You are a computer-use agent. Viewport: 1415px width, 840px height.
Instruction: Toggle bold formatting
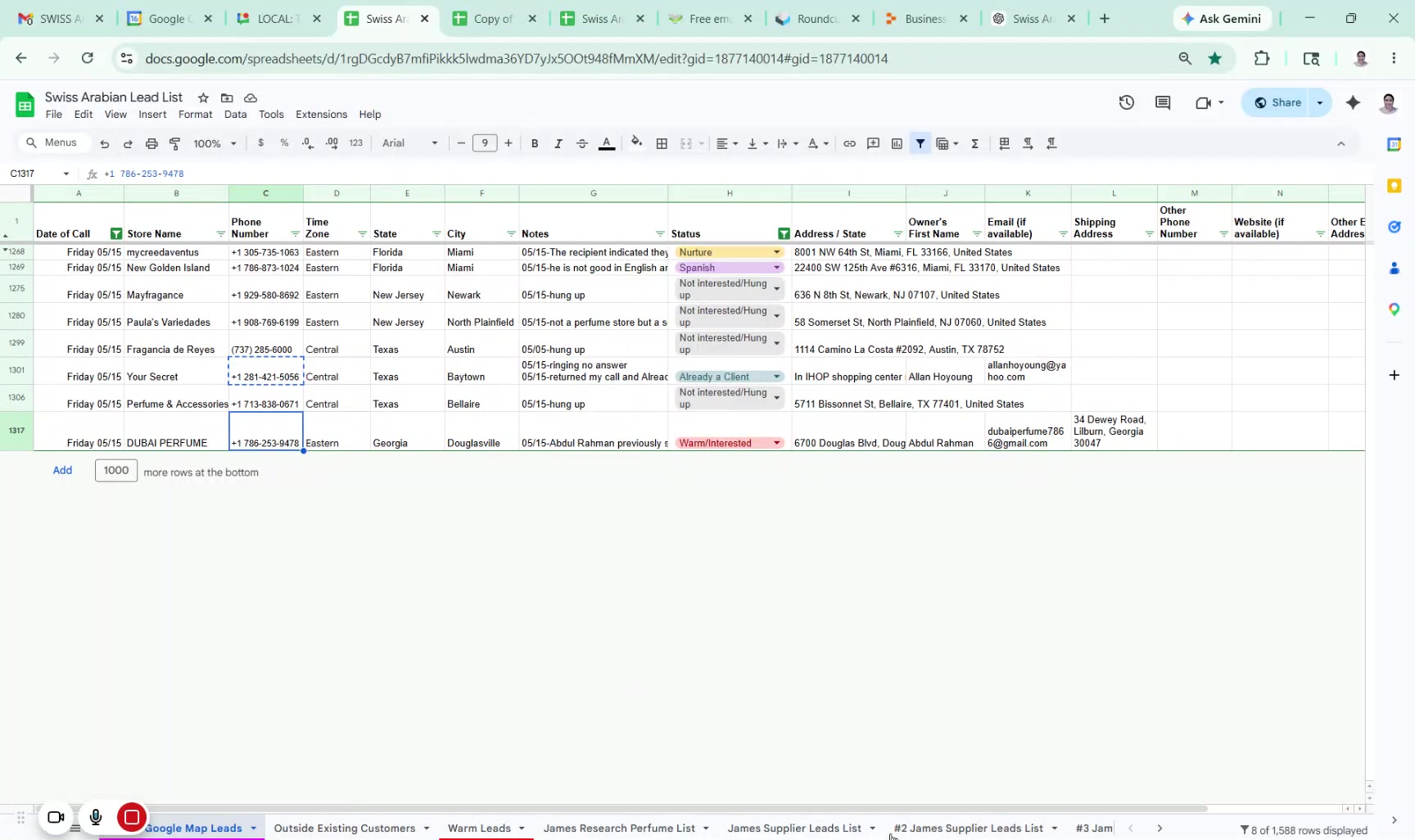[535, 143]
